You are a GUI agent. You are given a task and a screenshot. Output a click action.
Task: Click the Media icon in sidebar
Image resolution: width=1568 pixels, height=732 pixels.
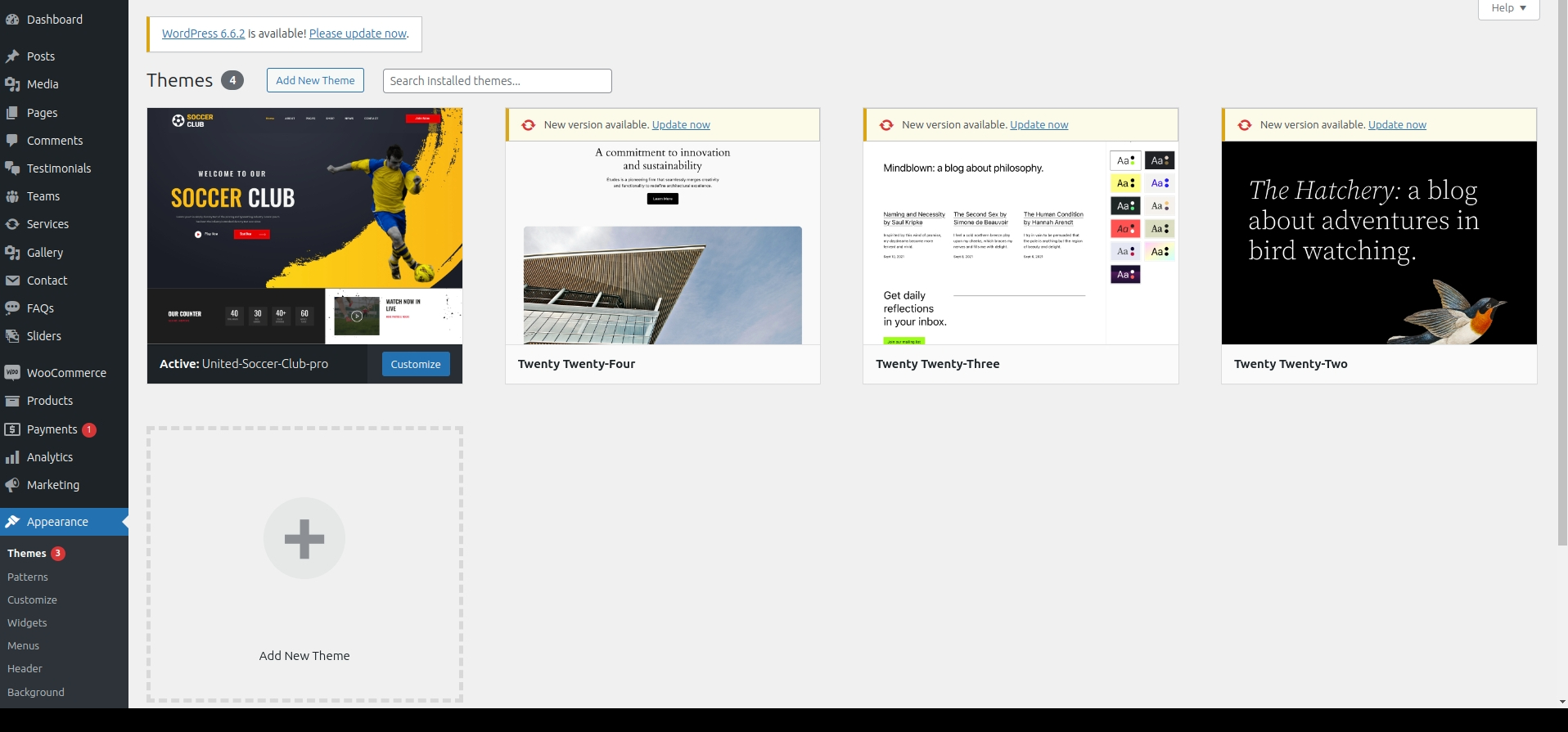(x=12, y=84)
